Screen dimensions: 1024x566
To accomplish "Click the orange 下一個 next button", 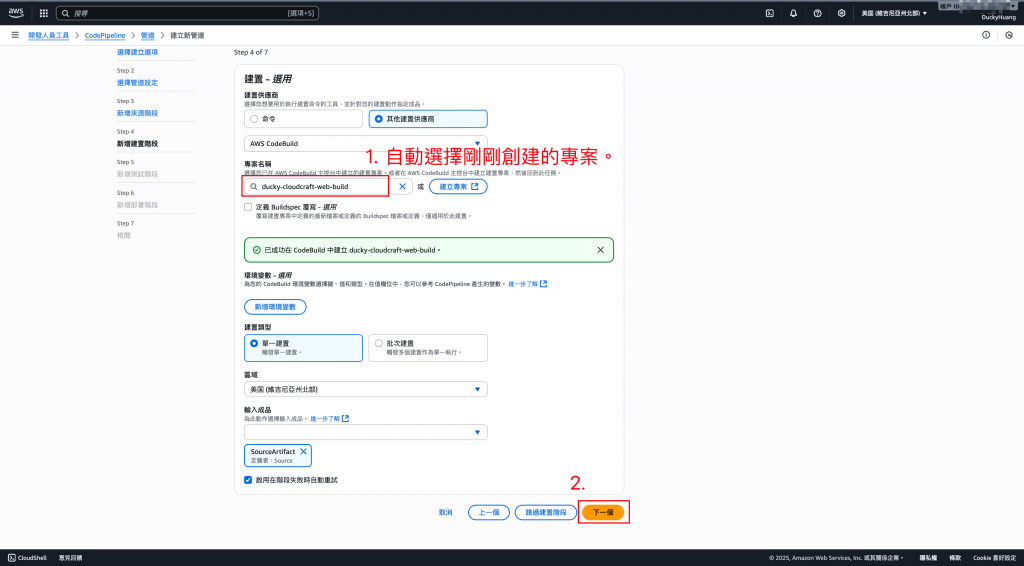I will tap(603, 512).
